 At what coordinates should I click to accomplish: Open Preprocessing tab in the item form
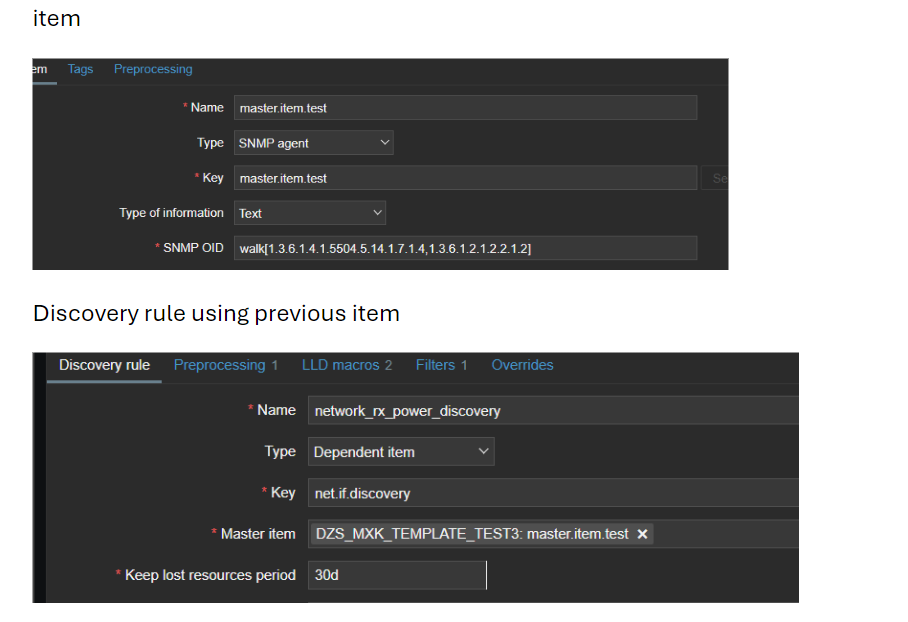(153, 69)
